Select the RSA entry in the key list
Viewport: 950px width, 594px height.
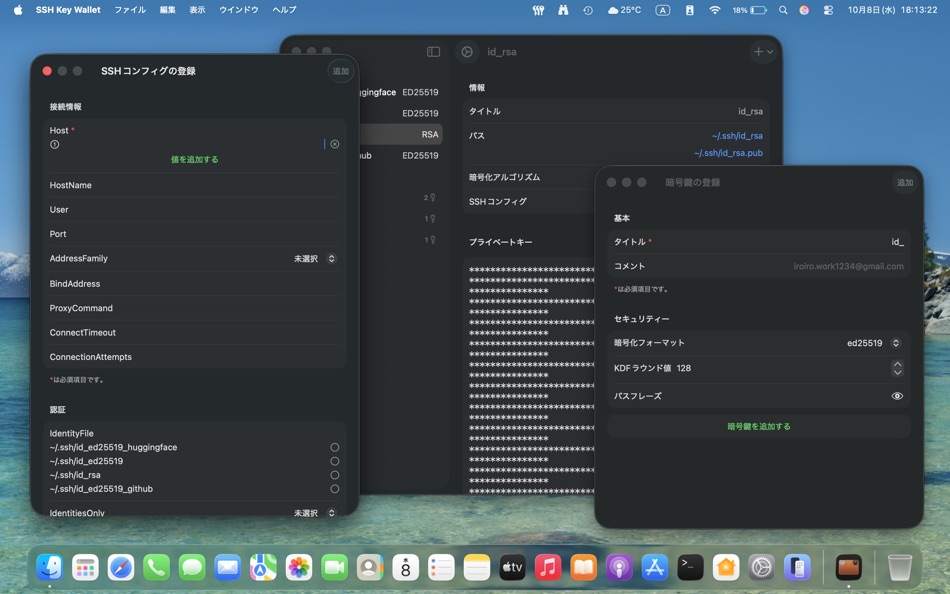point(410,134)
